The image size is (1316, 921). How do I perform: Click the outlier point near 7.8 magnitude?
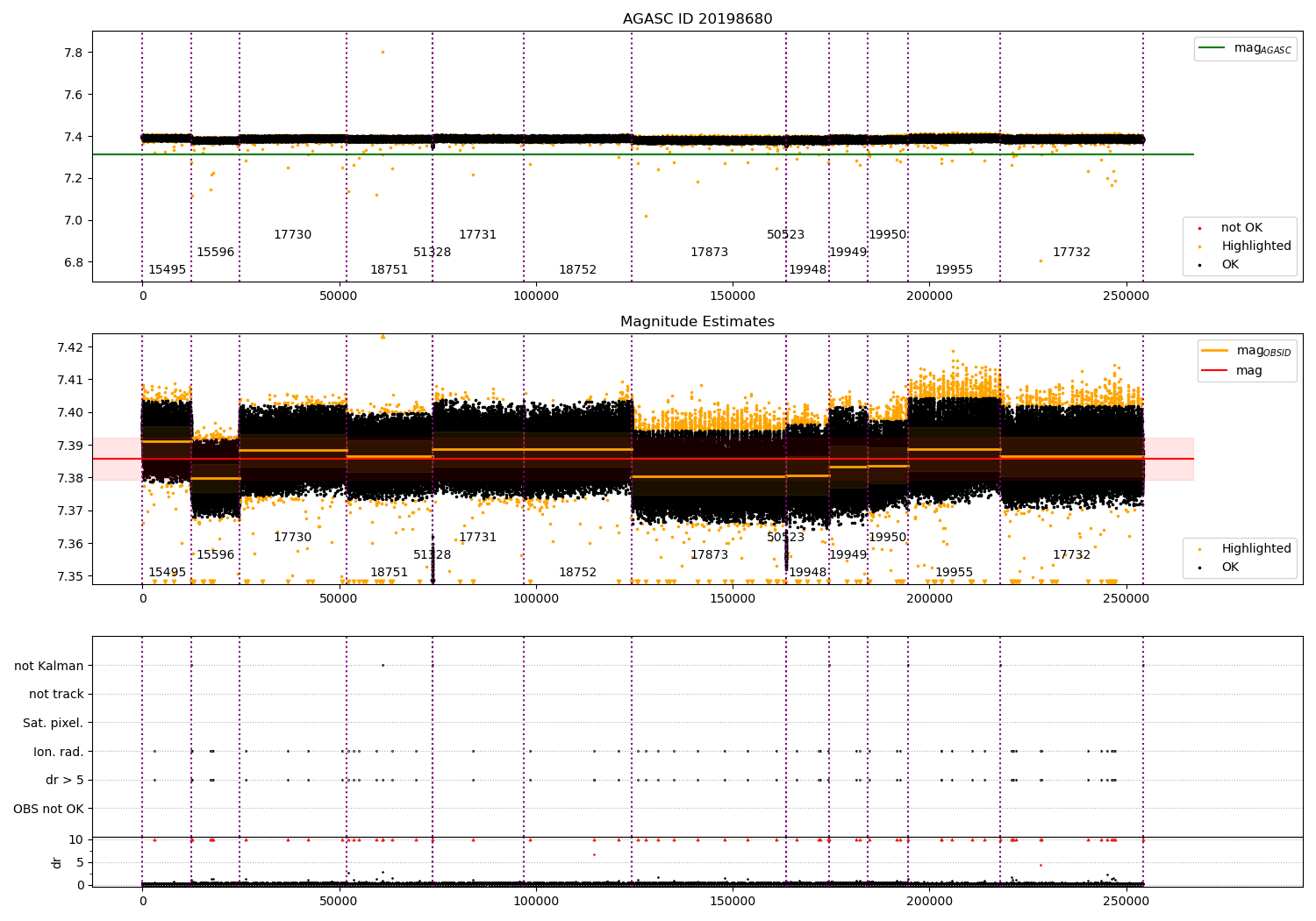[x=383, y=52]
